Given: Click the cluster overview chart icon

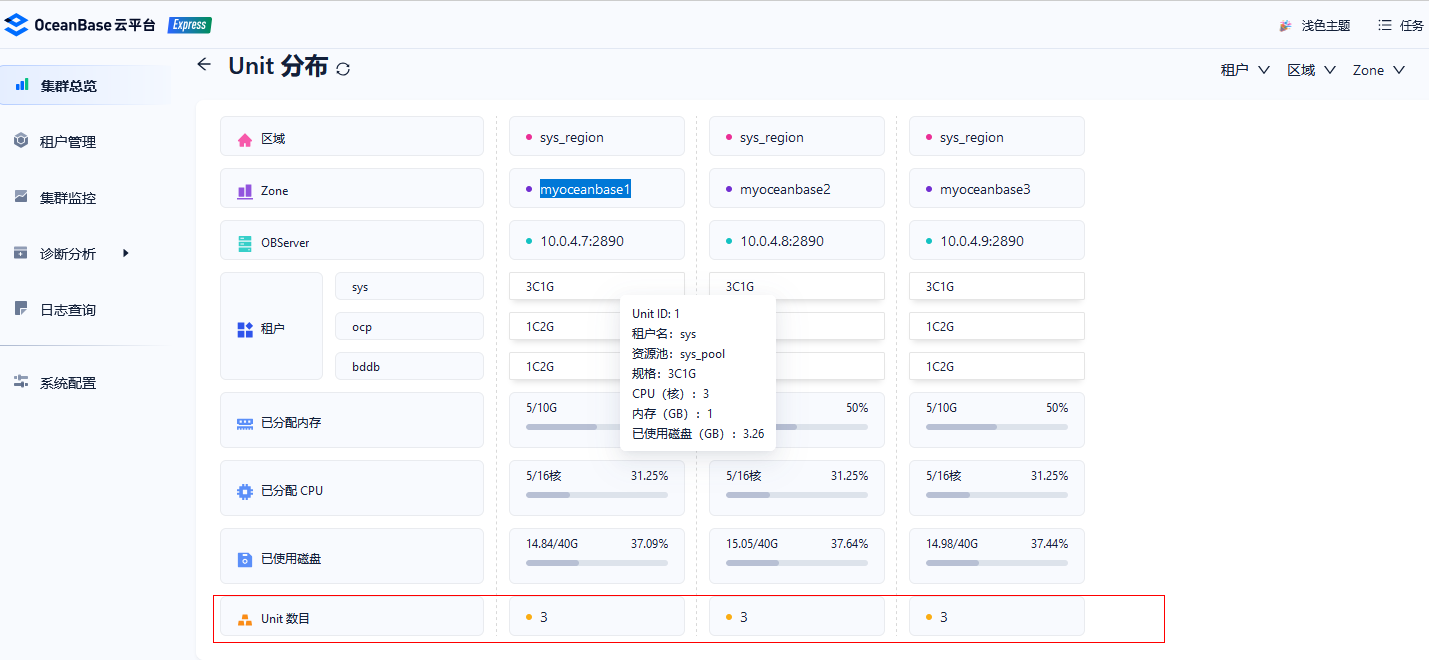Looking at the screenshot, I should pos(22,85).
